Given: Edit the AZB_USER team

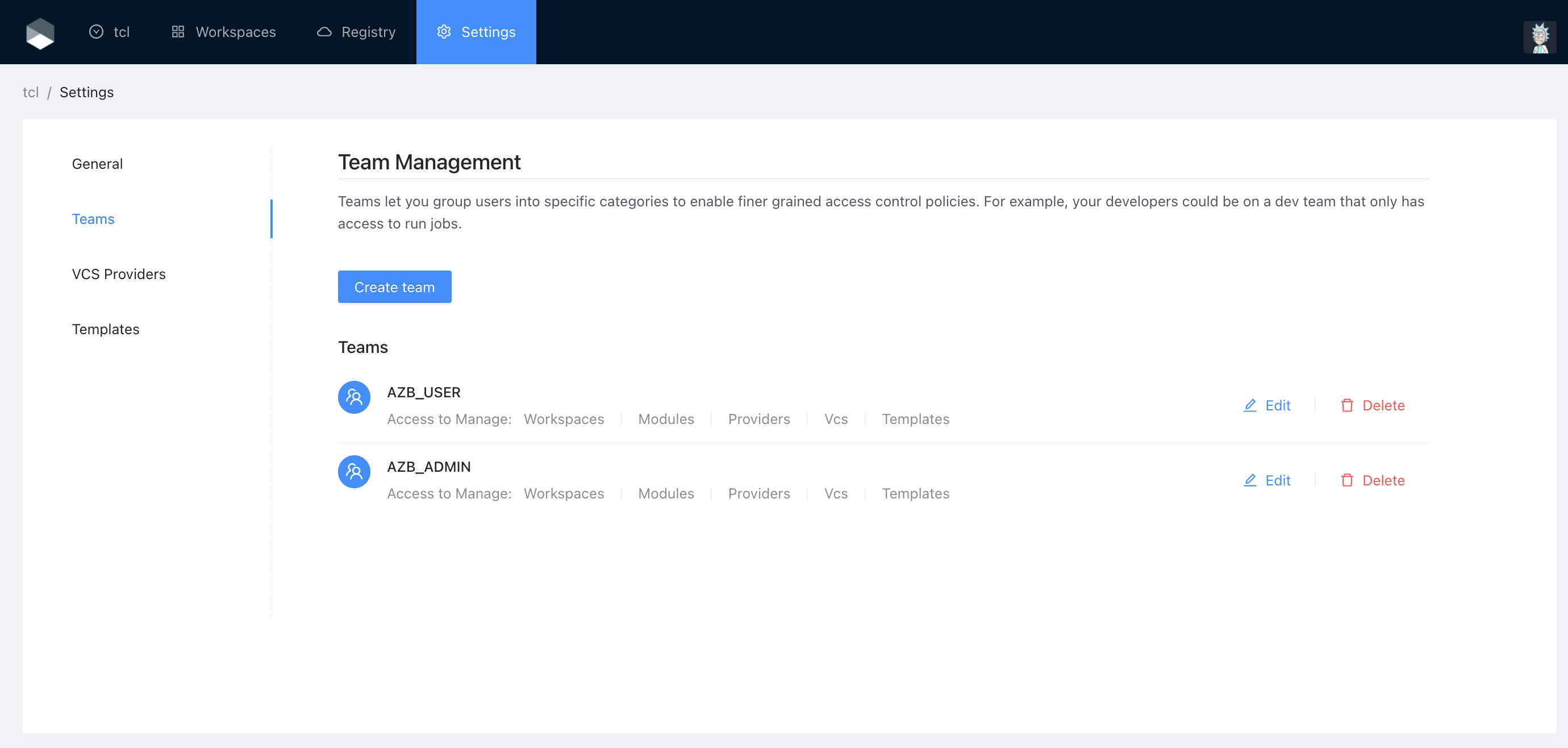Looking at the screenshot, I should coord(1267,405).
